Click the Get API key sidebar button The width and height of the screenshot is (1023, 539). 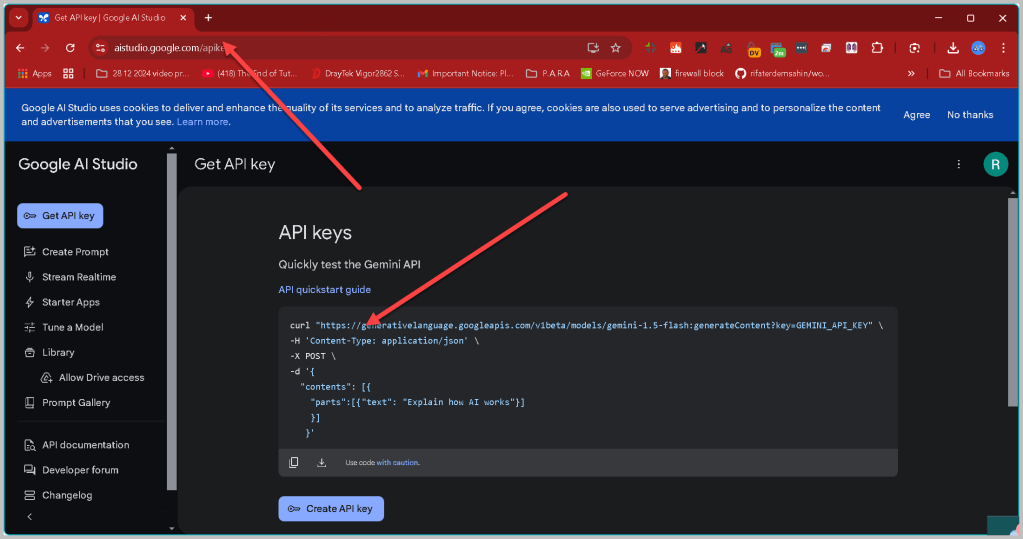60,216
